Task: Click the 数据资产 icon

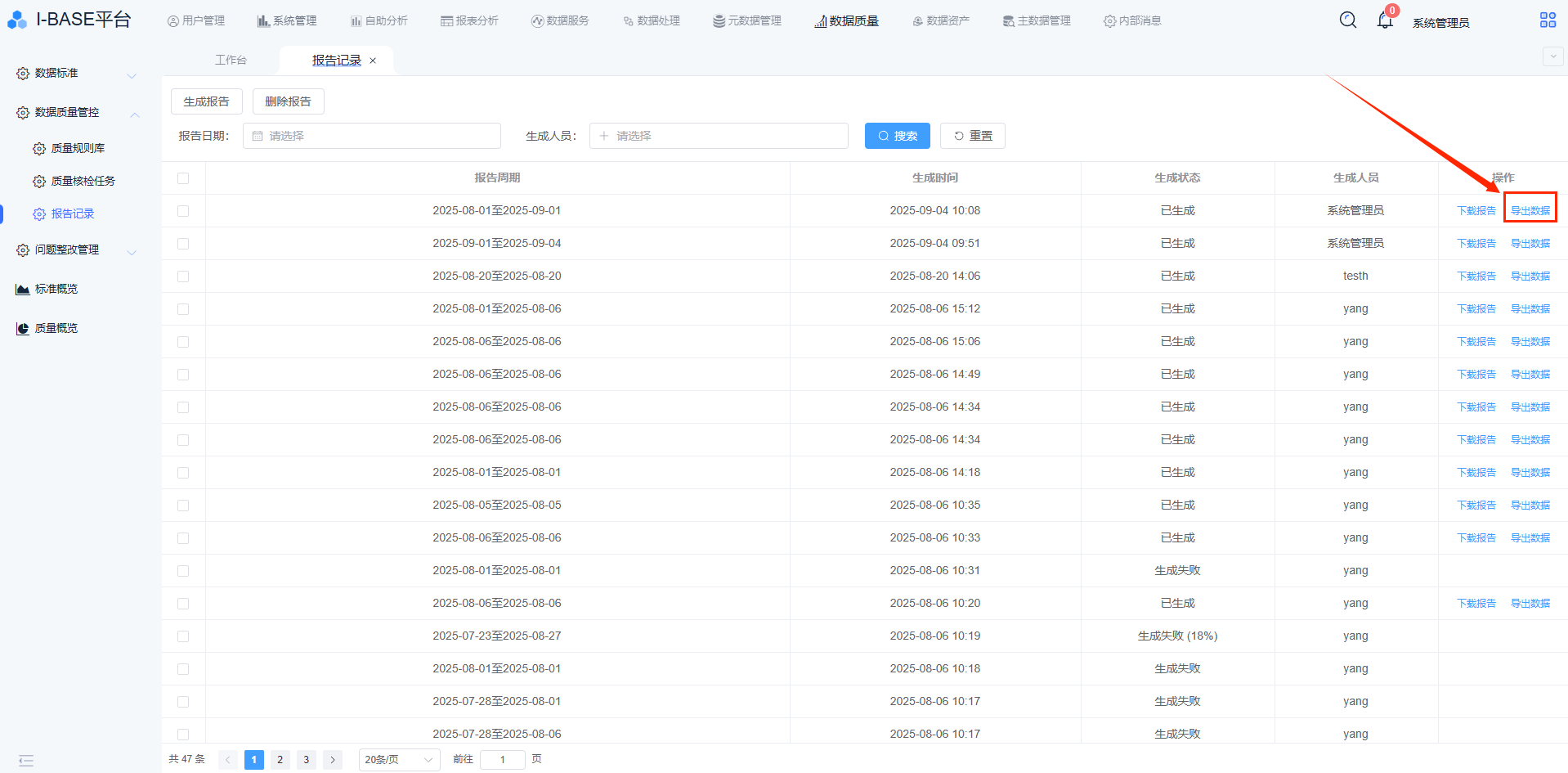Action: (918, 21)
